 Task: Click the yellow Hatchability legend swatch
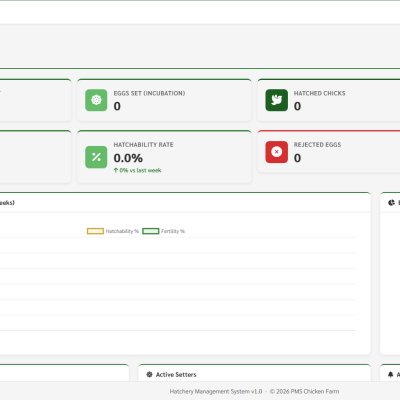(95, 231)
